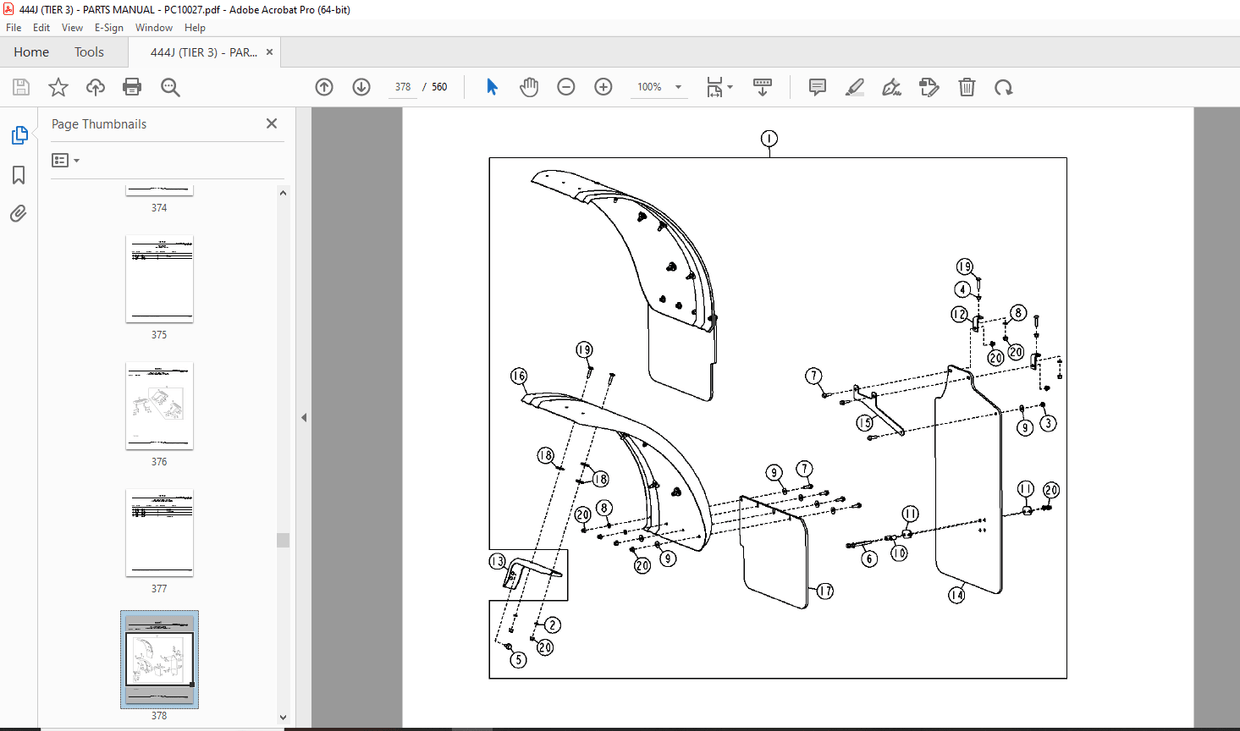Add a sticky note comment
This screenshot has width=1240, height=731.
click(817, 87)
